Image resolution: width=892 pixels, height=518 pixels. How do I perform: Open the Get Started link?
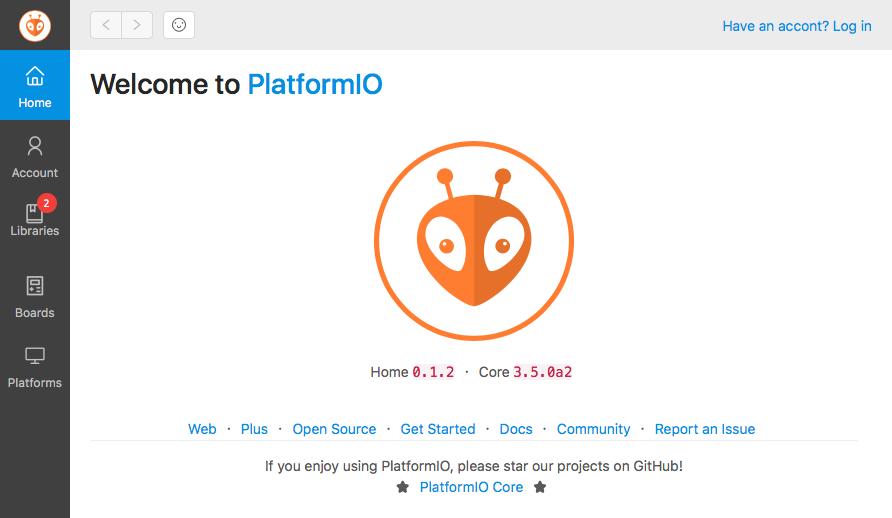coord(437,429)
